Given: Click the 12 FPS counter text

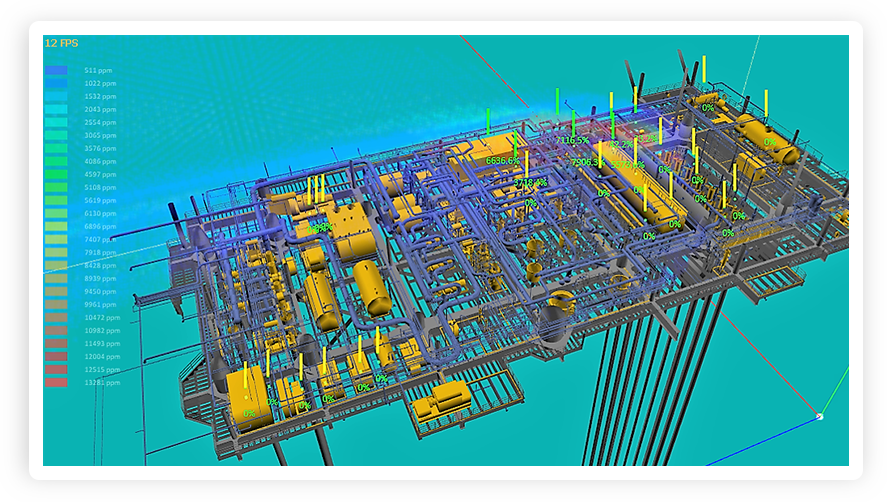Looking at the screenshot, I should 61,43.
